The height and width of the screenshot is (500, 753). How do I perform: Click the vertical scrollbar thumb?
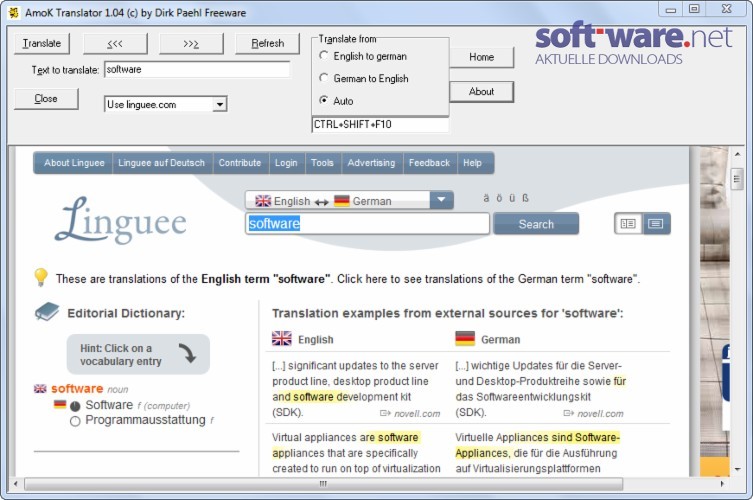pos(737,180)
